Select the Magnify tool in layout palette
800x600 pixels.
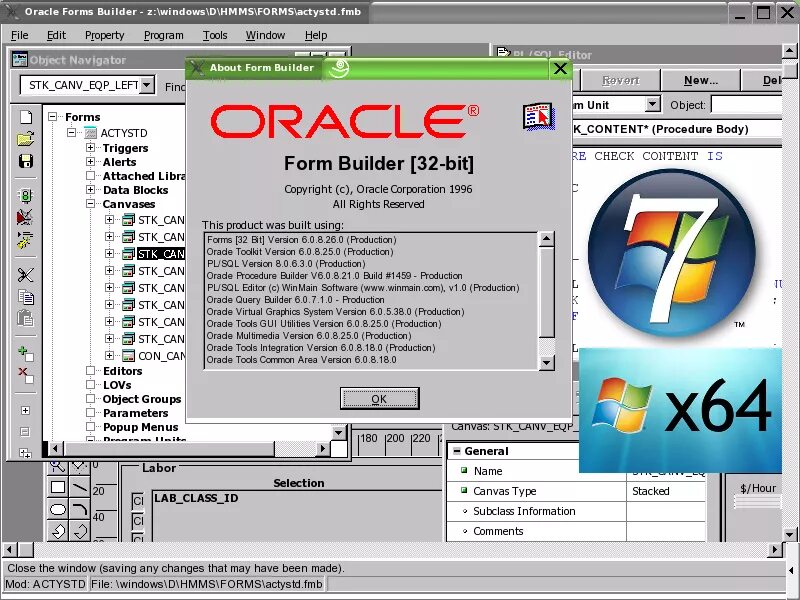(x=58, y=466)
